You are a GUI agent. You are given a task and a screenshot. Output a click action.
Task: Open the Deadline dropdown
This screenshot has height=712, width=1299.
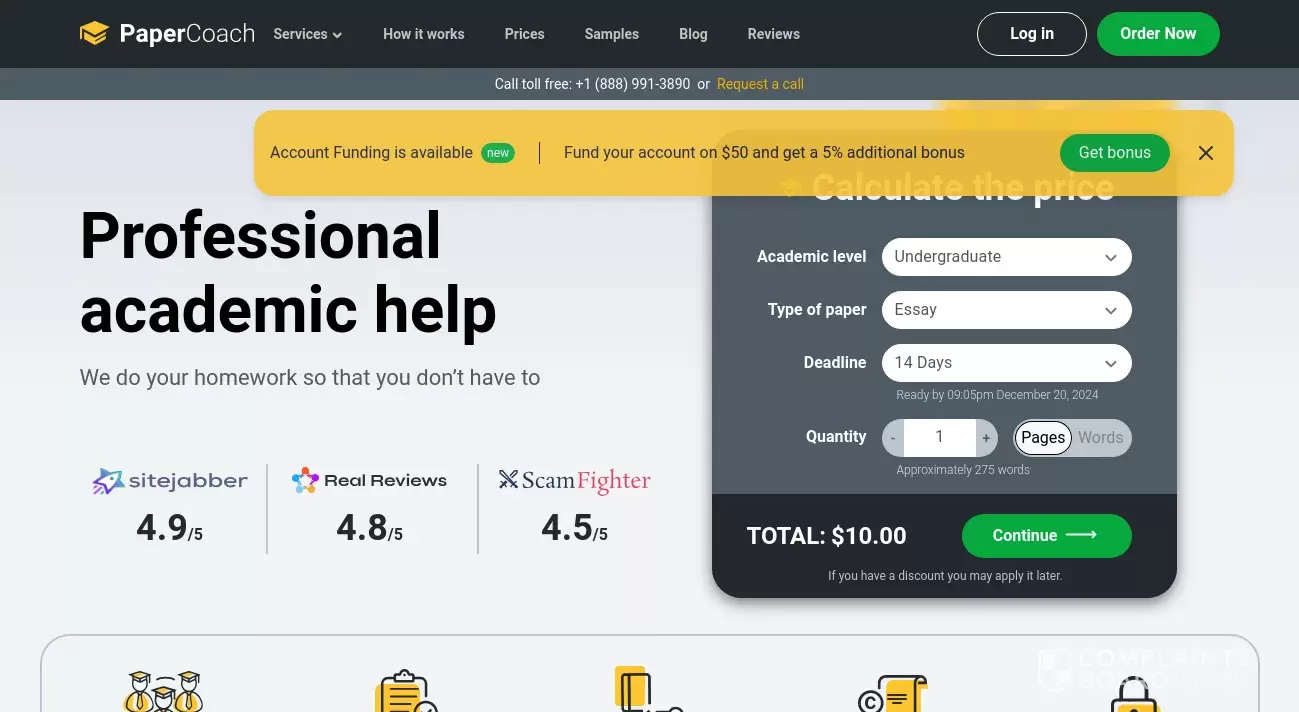point(1006,363)
